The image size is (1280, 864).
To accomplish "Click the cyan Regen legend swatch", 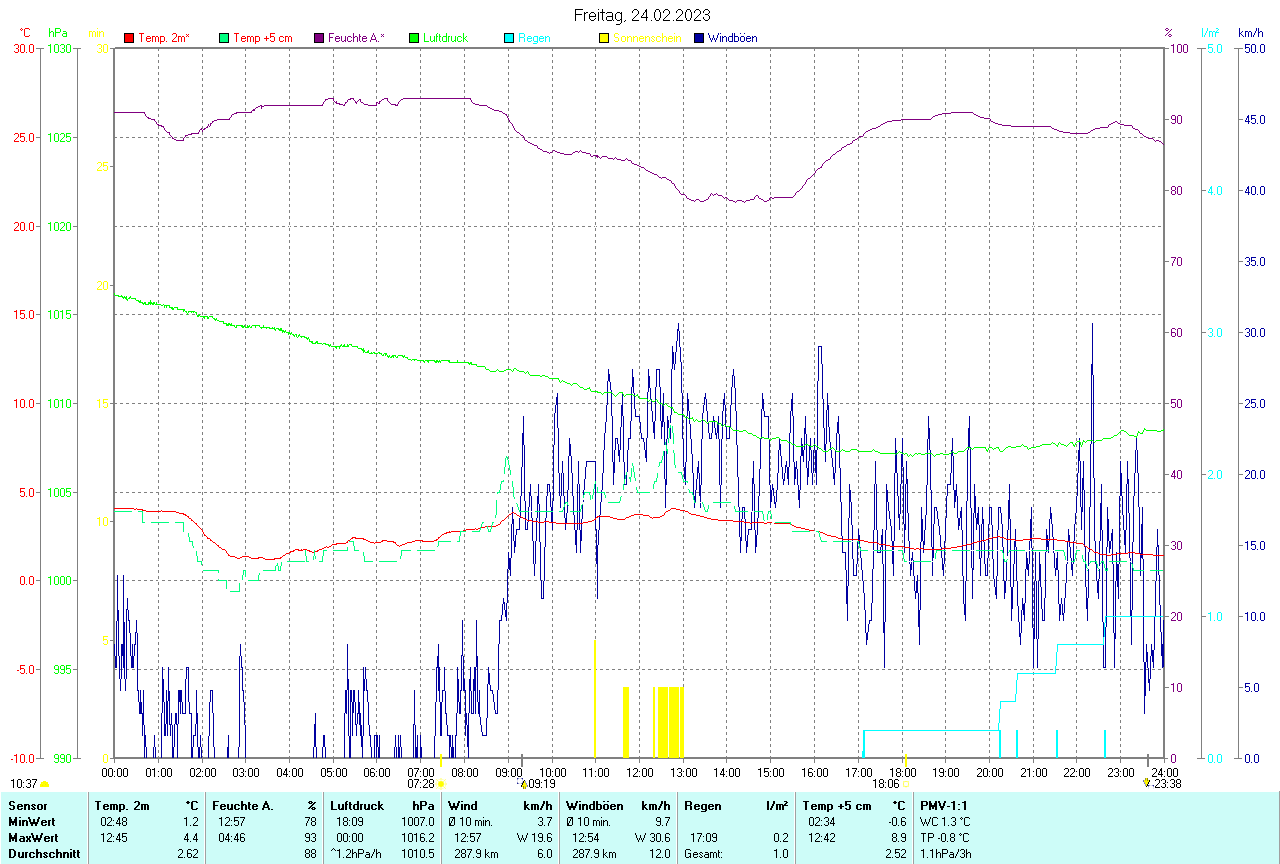I will tap(509, 38).
